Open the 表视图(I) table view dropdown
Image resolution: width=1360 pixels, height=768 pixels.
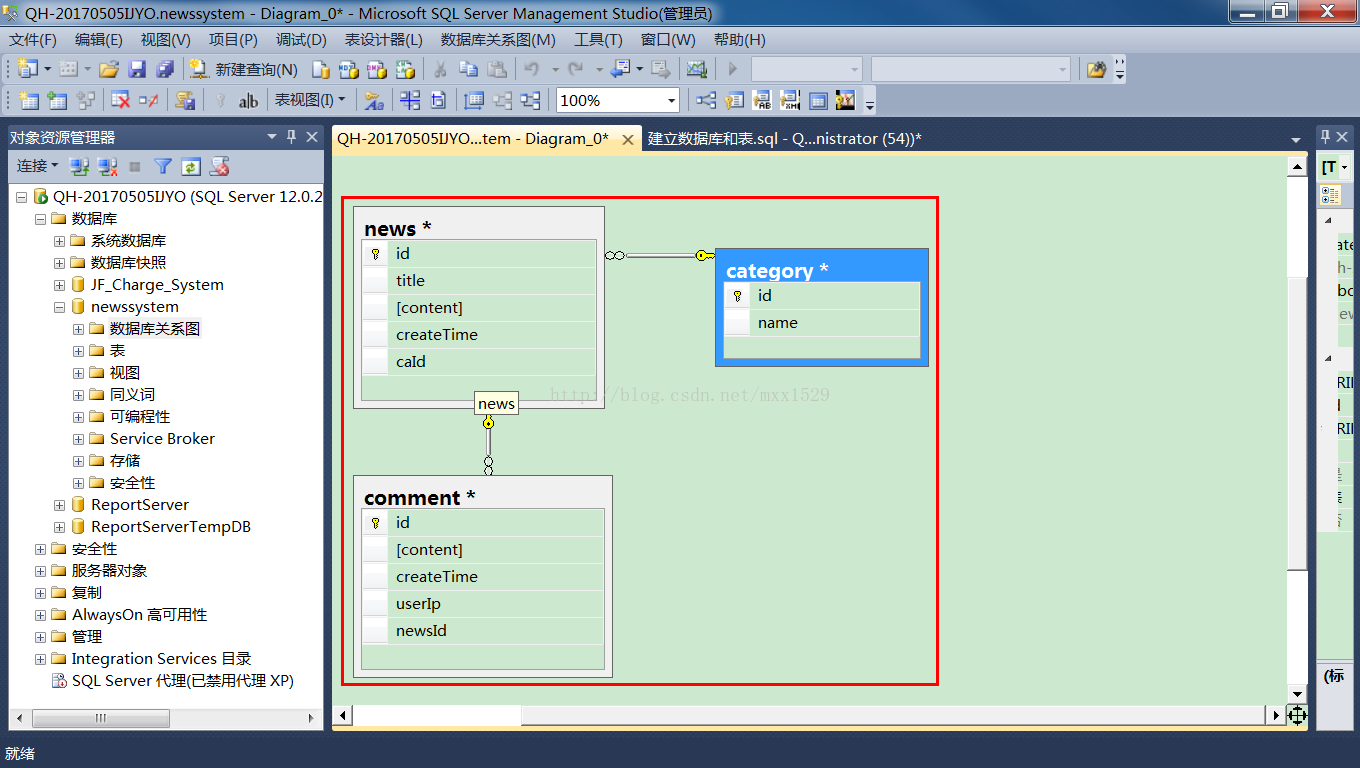pos(310,100)
